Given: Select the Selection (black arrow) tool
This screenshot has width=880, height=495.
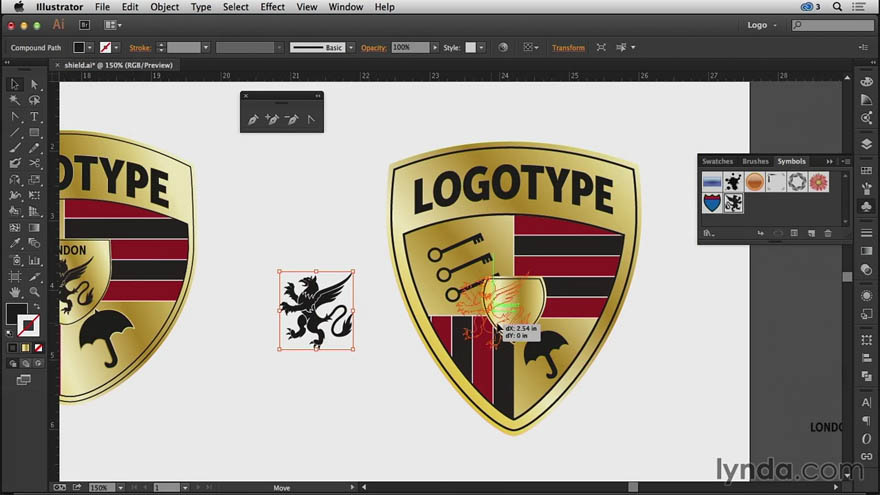Looking at the screenshot, I should tap(15, 85).
